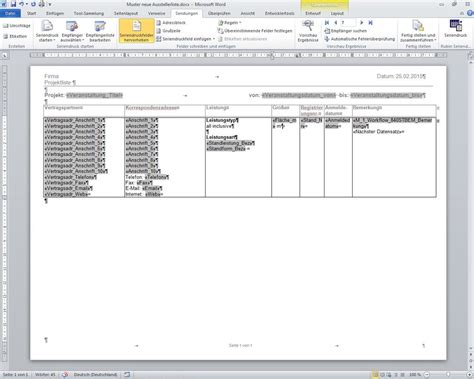474x379 pixels.
Task: Open the table tools Layout tab
Action: [337, 13]
